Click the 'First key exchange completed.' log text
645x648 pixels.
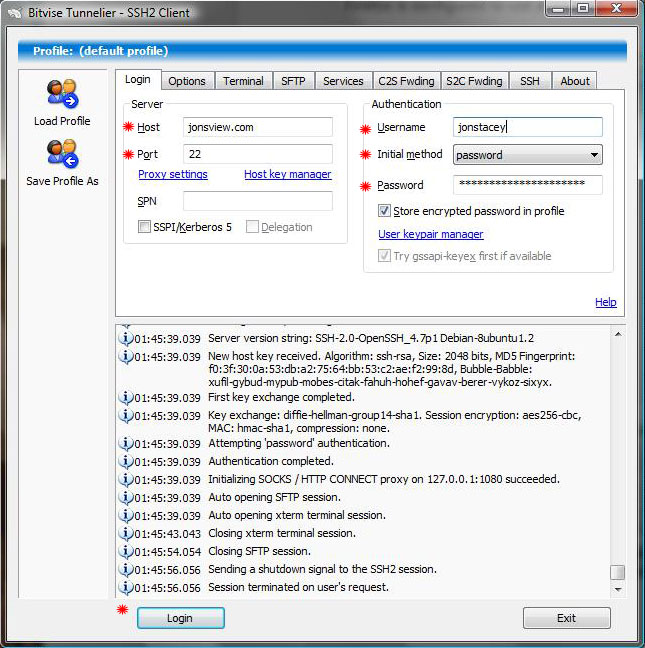click(x=281, y=397)
